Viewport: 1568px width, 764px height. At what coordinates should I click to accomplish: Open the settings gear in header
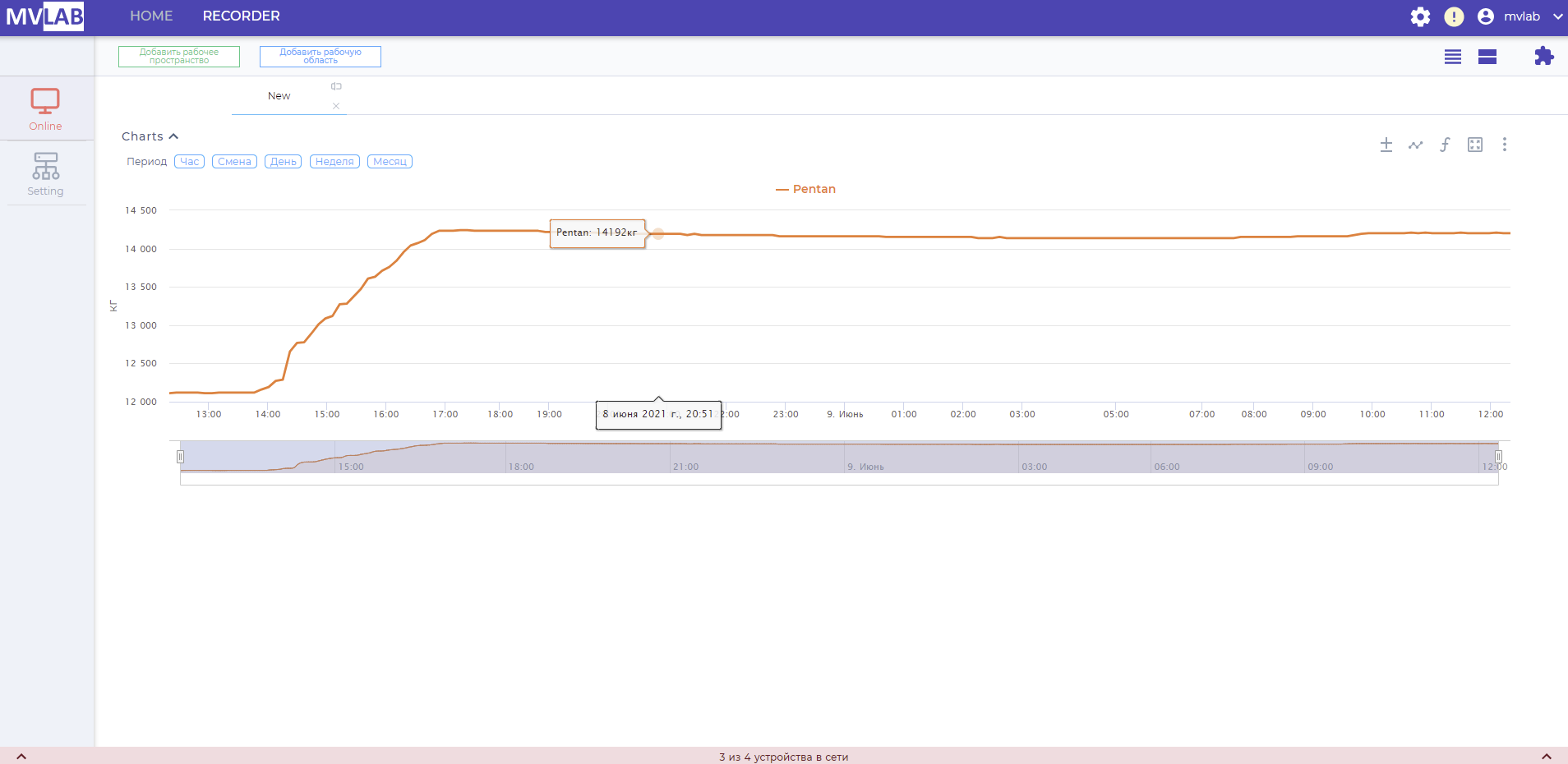tap(1420, 16)
